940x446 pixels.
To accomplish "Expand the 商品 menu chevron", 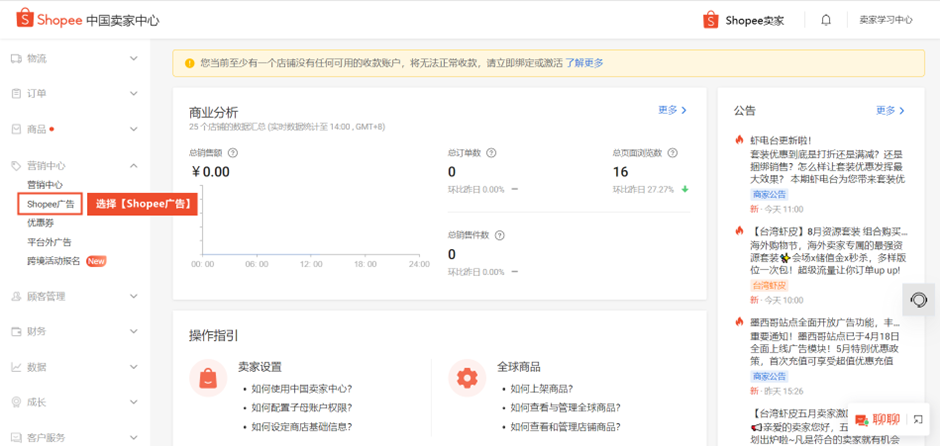I will (134, 129).
